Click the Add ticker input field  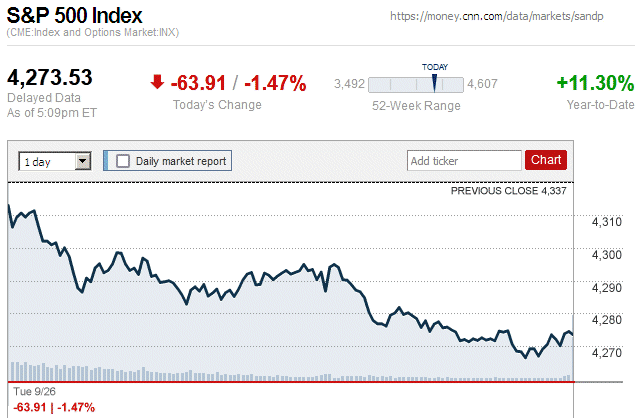pos(463,160)
